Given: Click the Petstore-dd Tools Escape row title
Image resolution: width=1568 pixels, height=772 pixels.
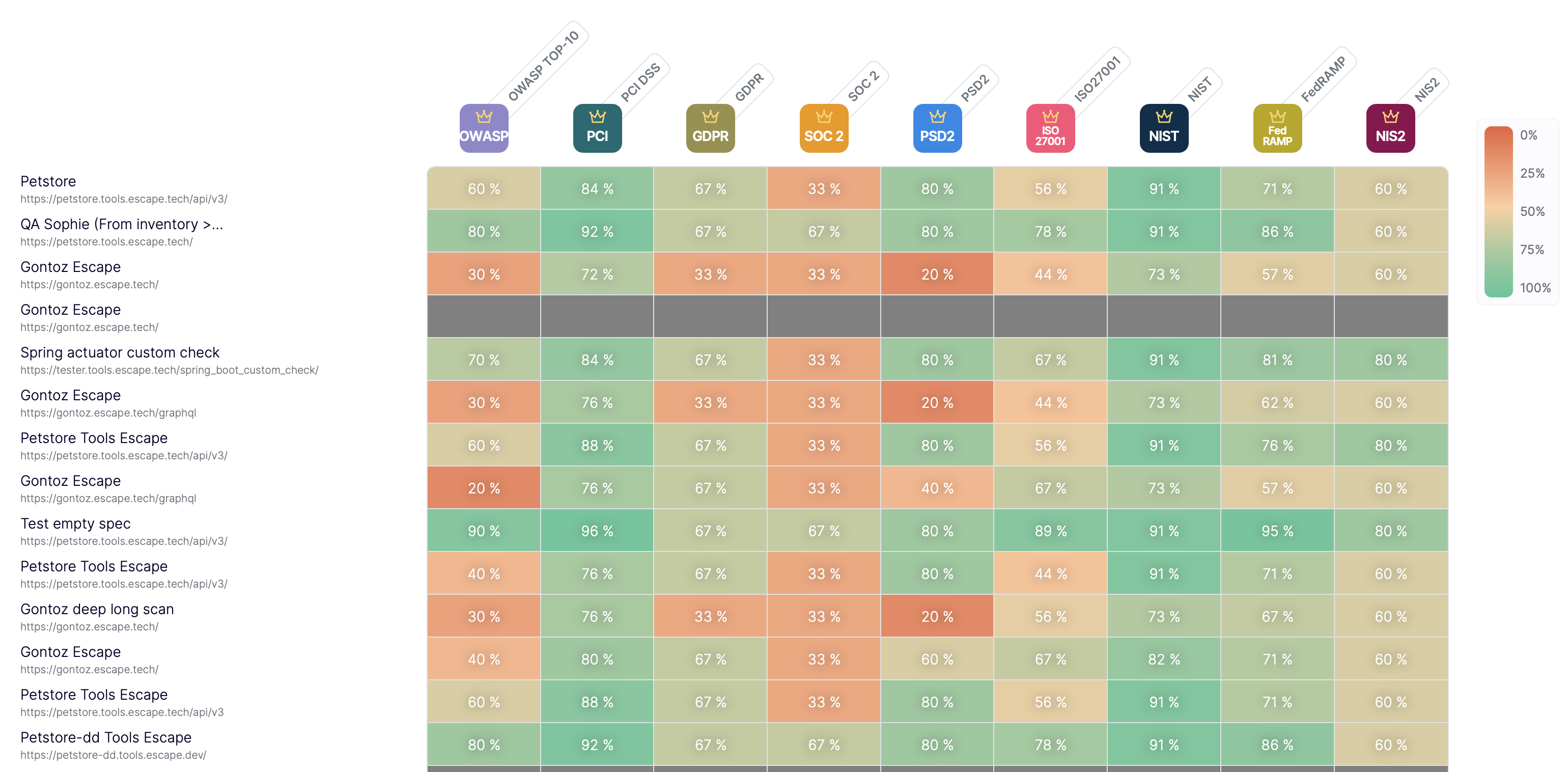Looking at the screenshot, I should click(x=106, y=737).
